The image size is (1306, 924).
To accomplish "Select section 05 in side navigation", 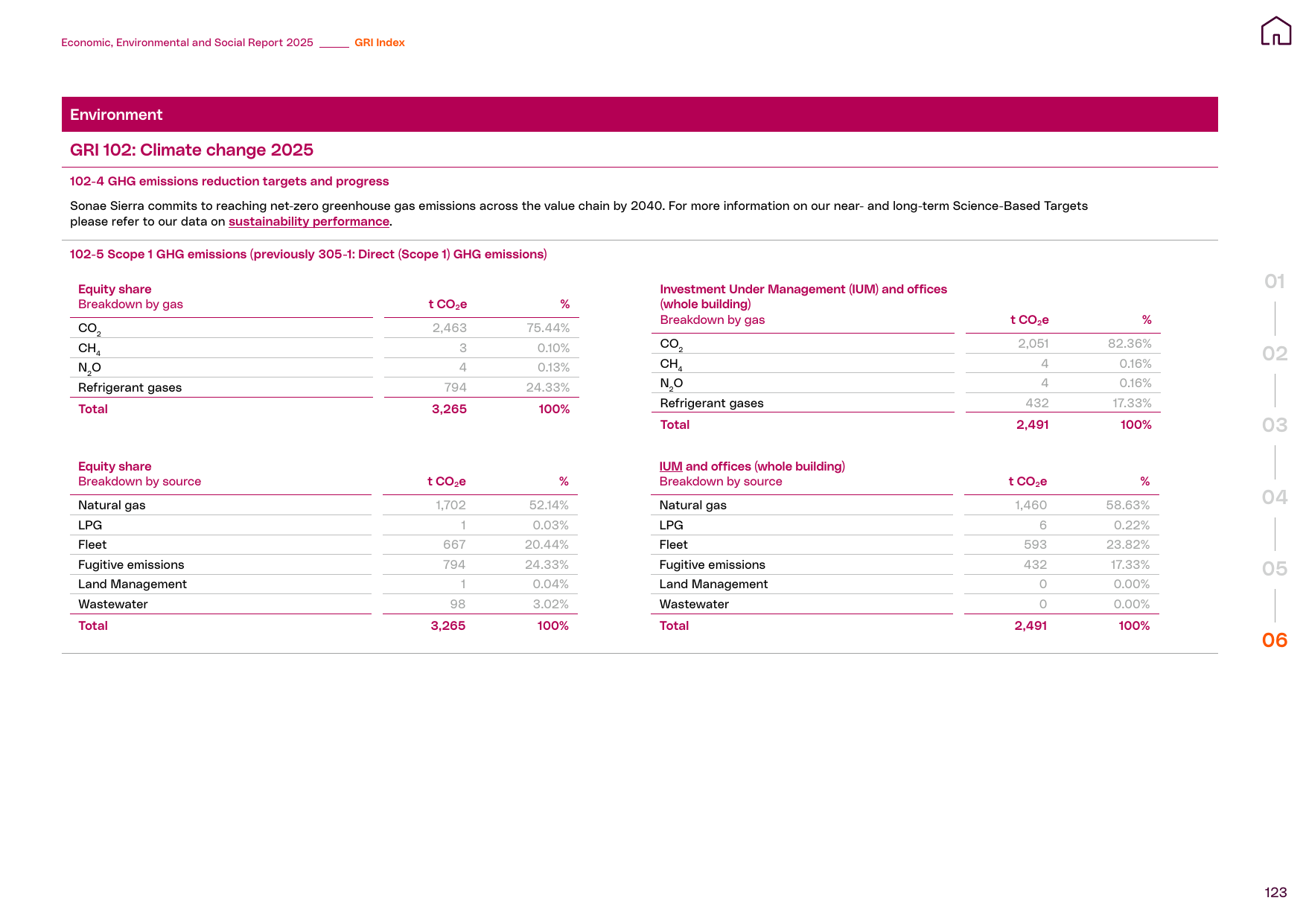I will tap(1275, 569).
